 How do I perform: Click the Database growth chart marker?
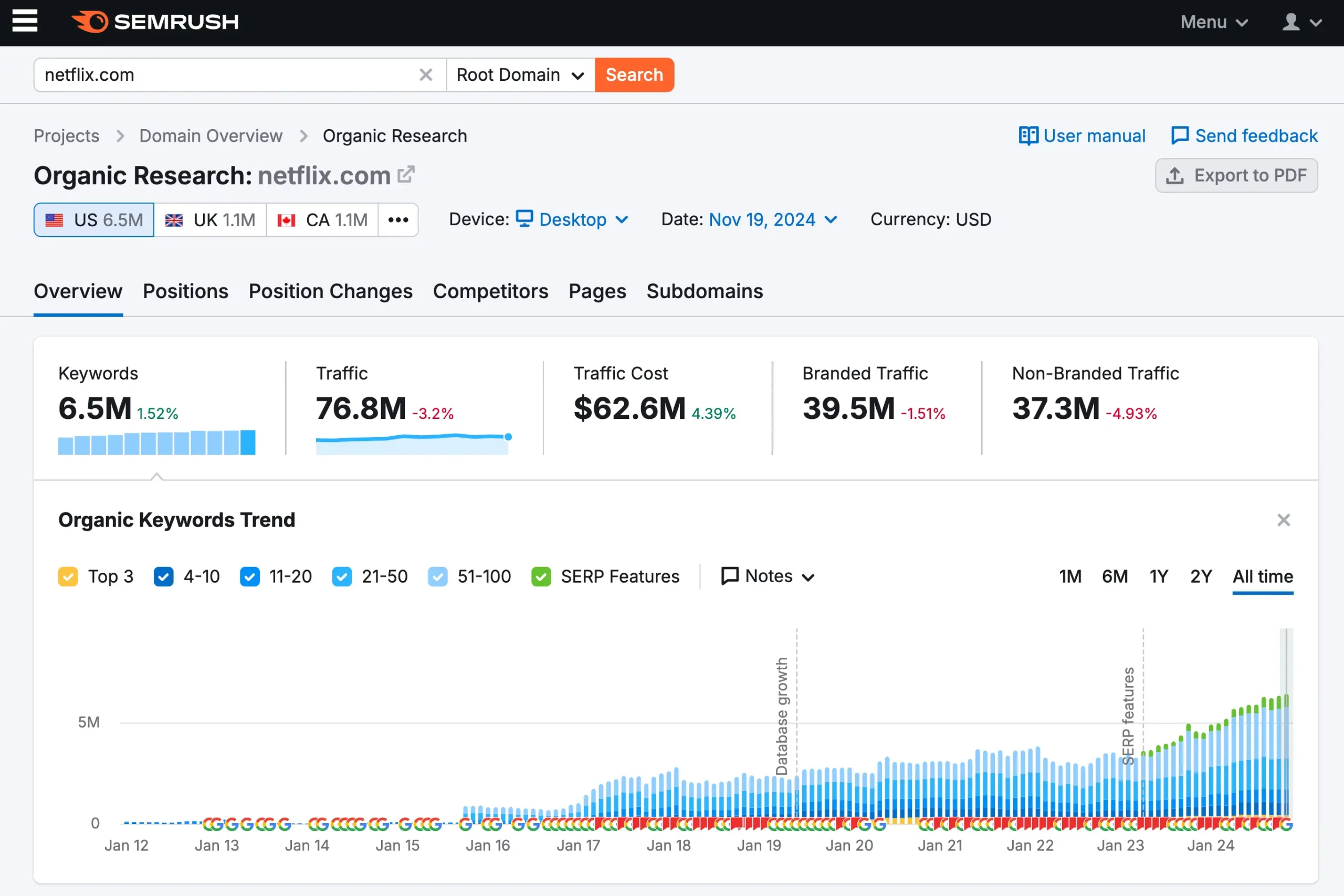pyautogui.click(x=782, y=715)
